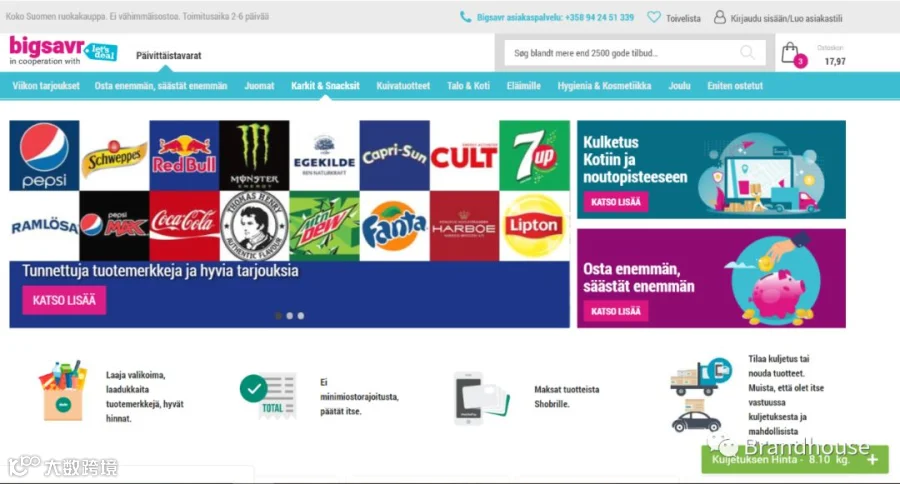Click Laaja valikoima description text
900x484 pixels.
click(x=145, y=397)
